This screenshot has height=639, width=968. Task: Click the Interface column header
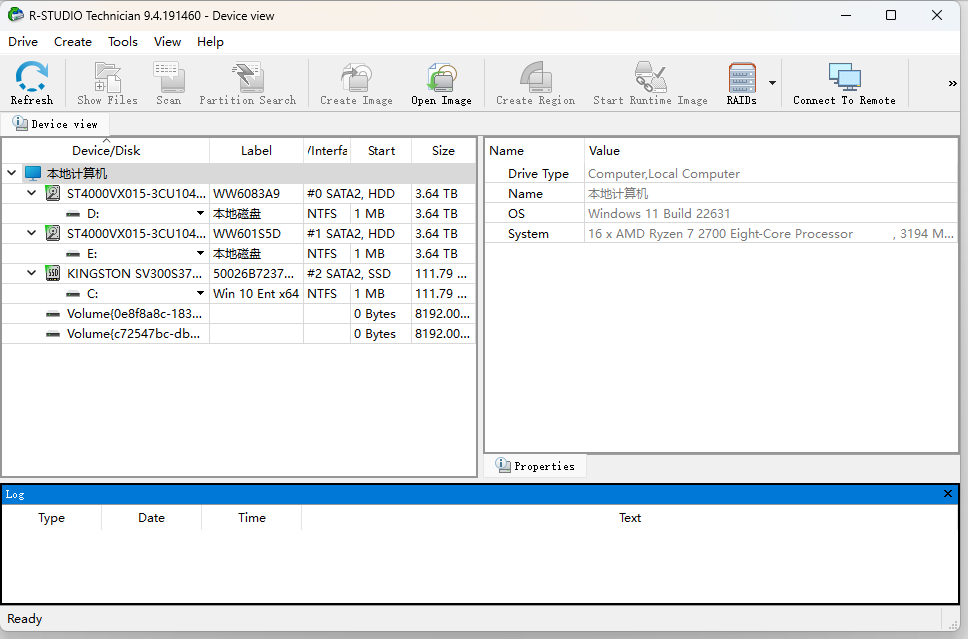pyautogui.click(x=327, y=151)
